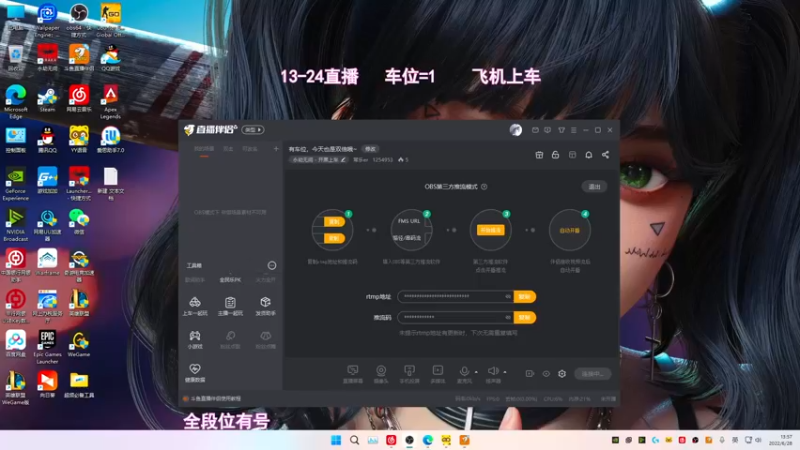Viewport: 800px width, 450px height.
Task: Click the 退出 button for OBS mode
Action: tap(594, 187)
